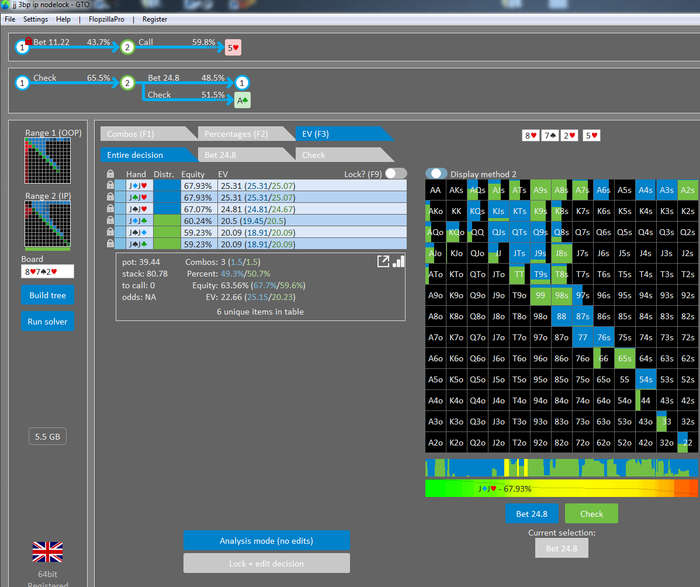The height and width of the screenshot is (587, 700).
Task: Click the green-to-red equity gradient bar
Action: 562,488
